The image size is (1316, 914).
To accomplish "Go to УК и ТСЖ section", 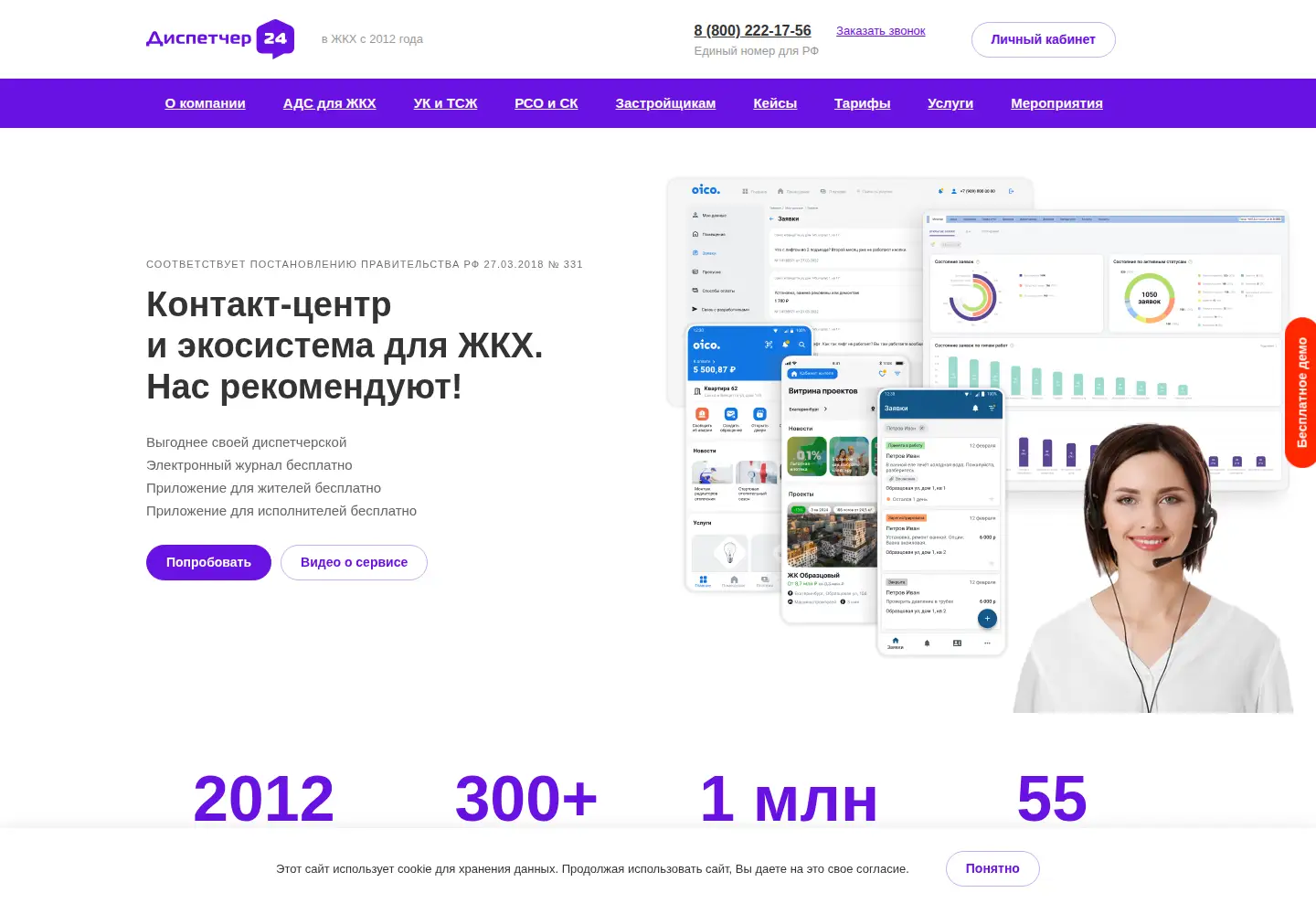I will tap(445, 103).
